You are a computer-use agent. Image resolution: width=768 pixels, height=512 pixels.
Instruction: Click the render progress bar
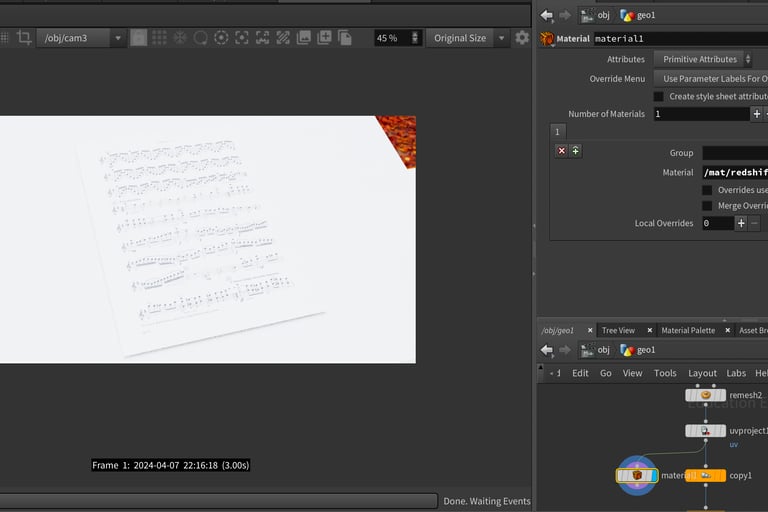click(218, 501)
